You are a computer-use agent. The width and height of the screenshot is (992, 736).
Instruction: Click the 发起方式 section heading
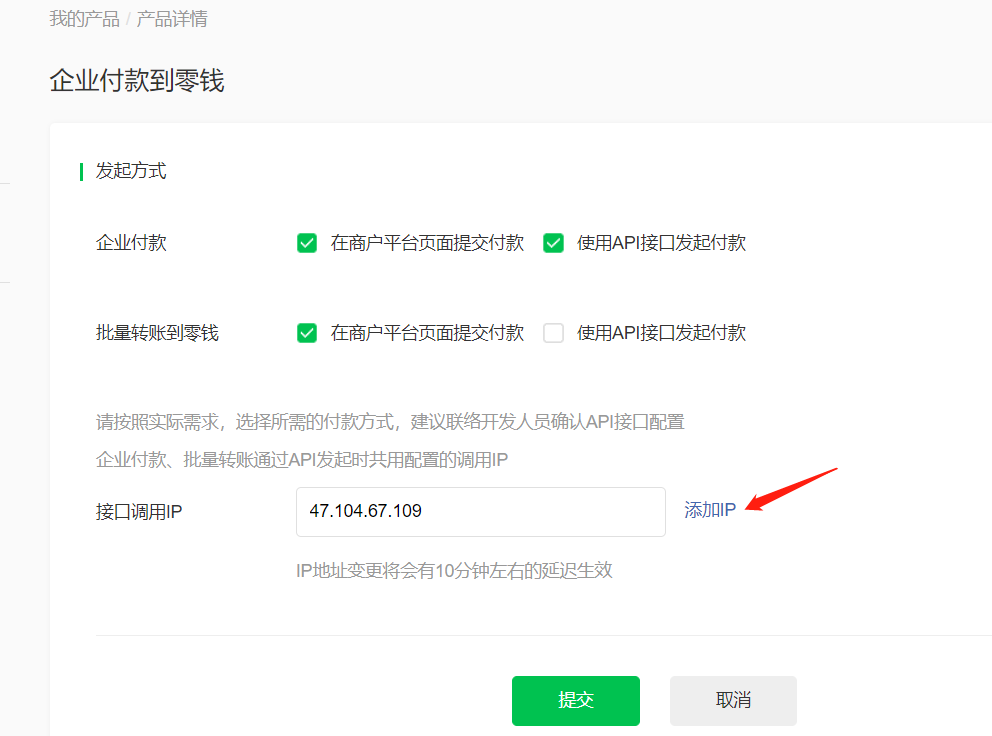click(x=131, y=171)
